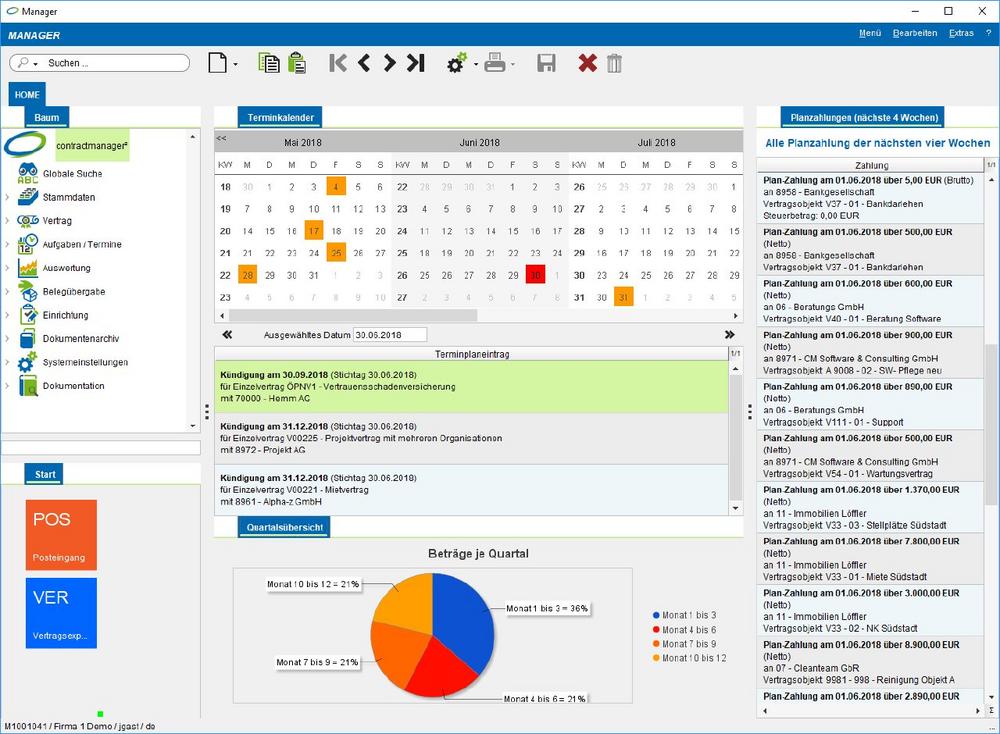Select the Quartalsübersicht tab
Image resolution: width=1000 pixels, height=734 pixels.
[x=284, y=527]
